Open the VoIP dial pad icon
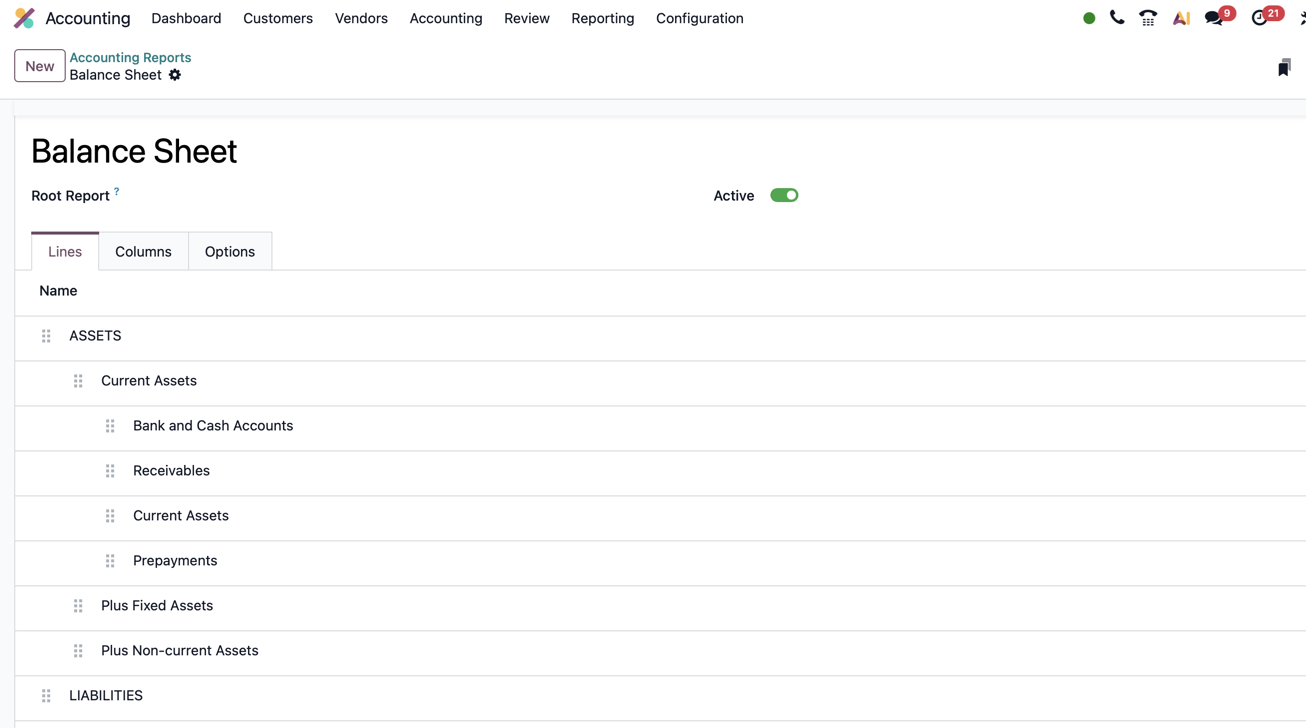1307x728 pixels. (1148, 18)
